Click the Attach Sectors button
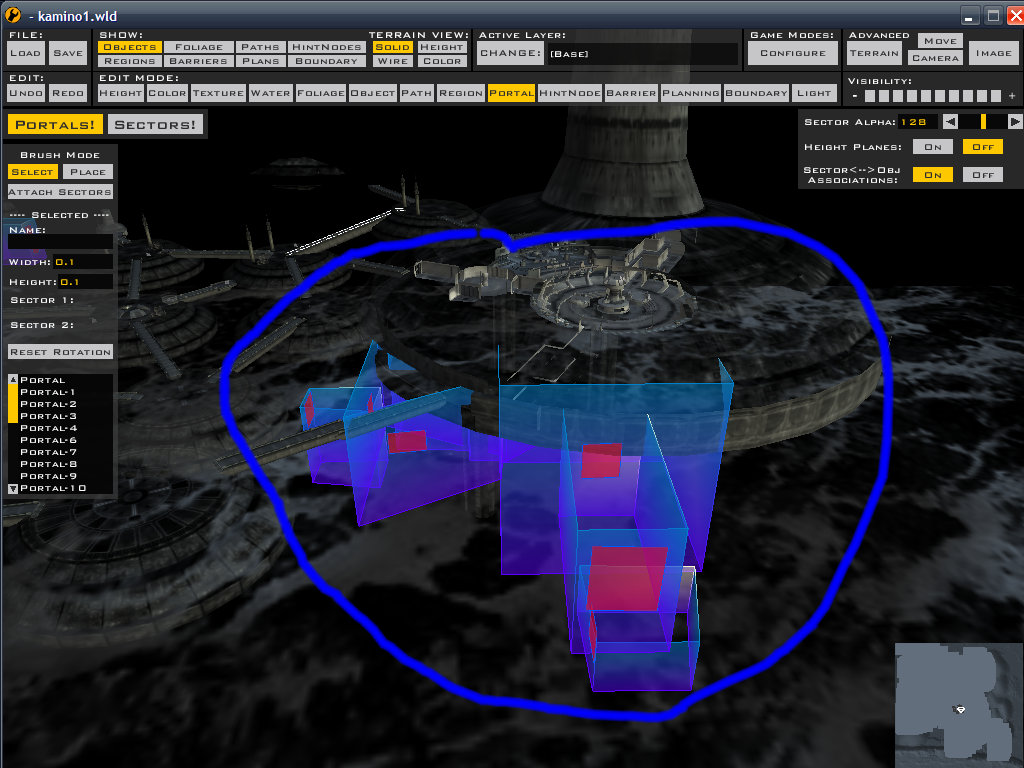 click(60, 192)
